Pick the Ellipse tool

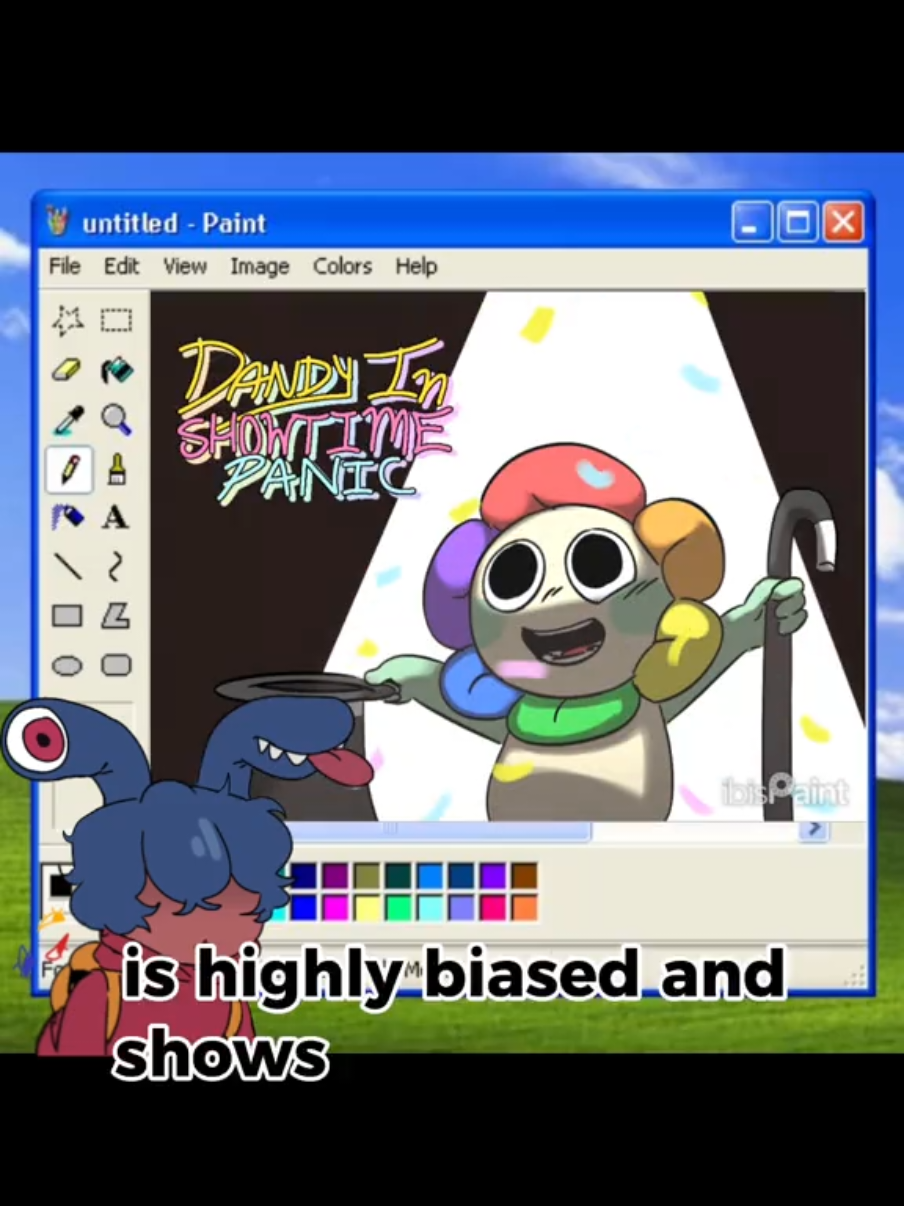(68, 665)
